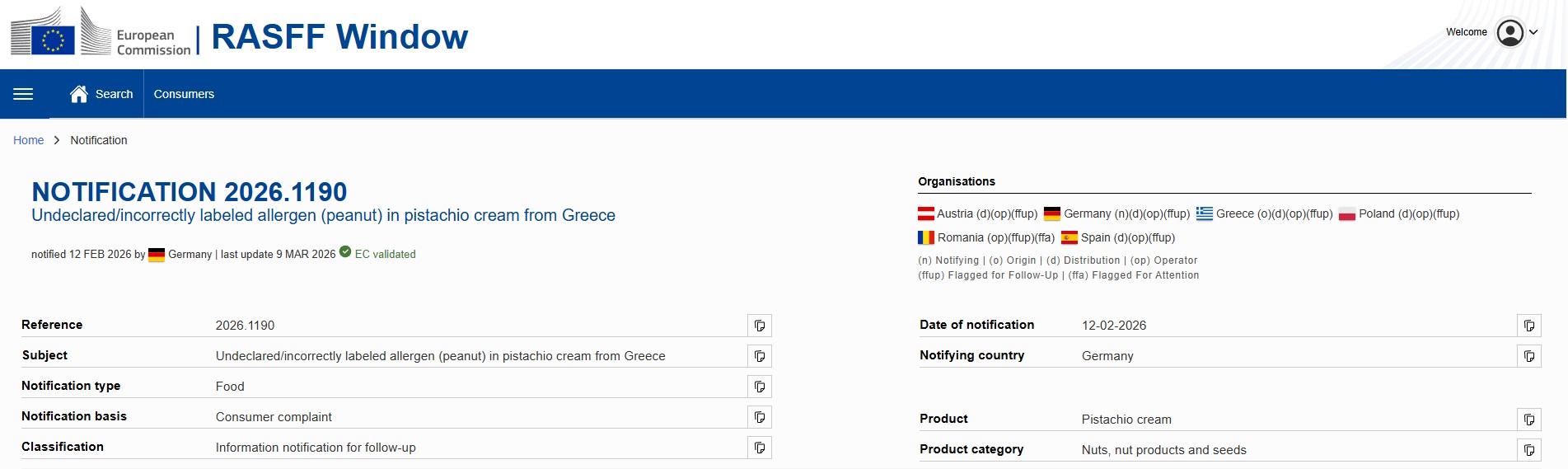Copy the Notifying country value

pos(1528,356)
